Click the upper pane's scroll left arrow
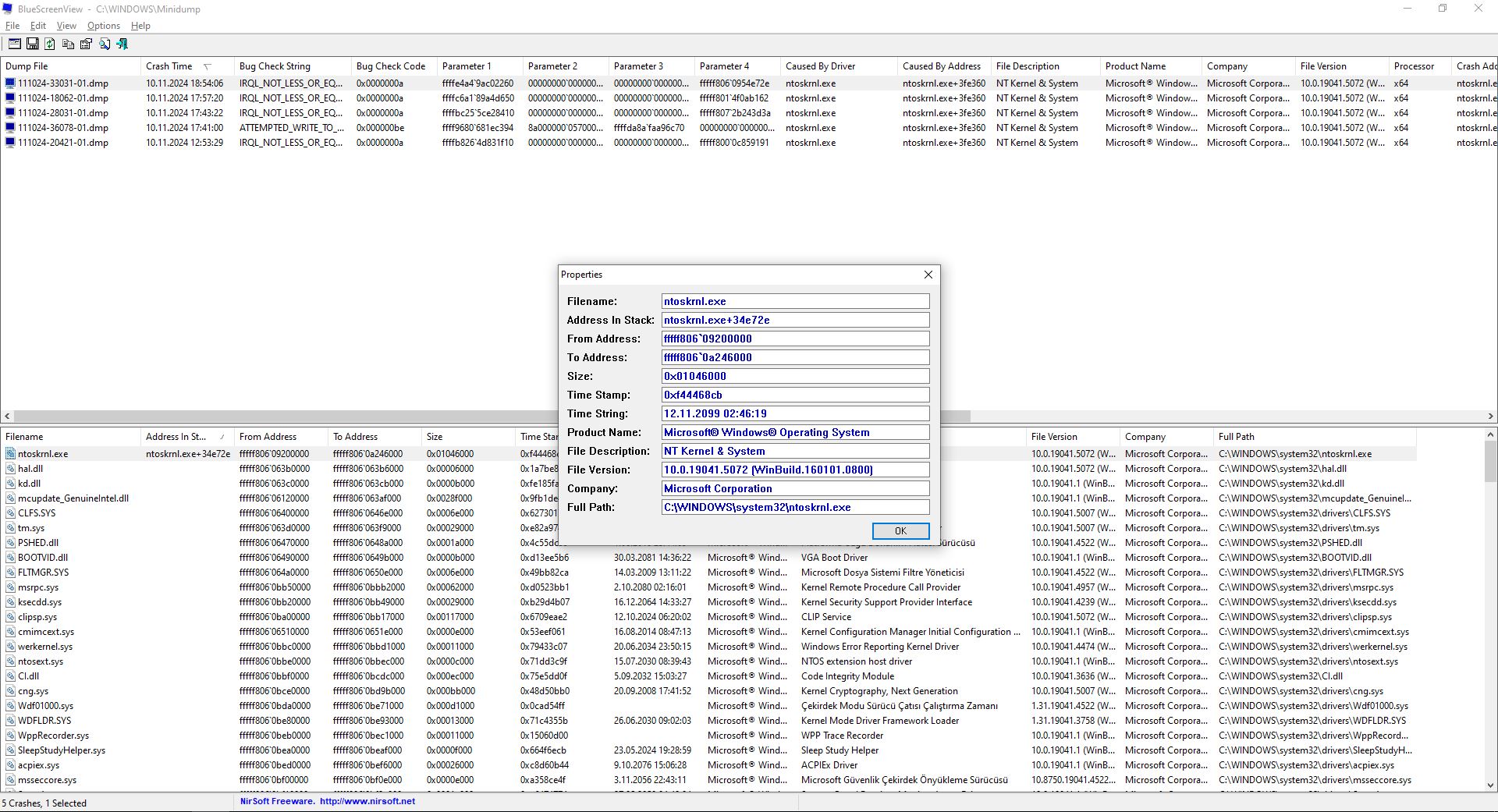Screen dimensions: 1498x812 [x=7, y=417]
